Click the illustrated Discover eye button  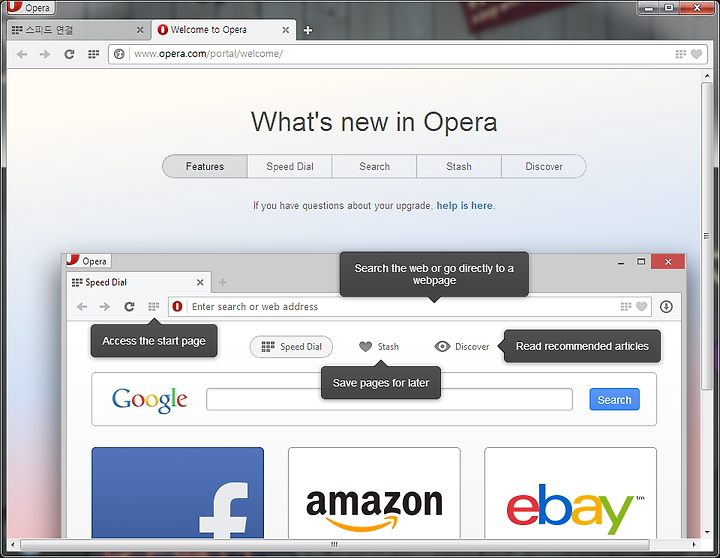pyautogui.click(x=461, y=347)
